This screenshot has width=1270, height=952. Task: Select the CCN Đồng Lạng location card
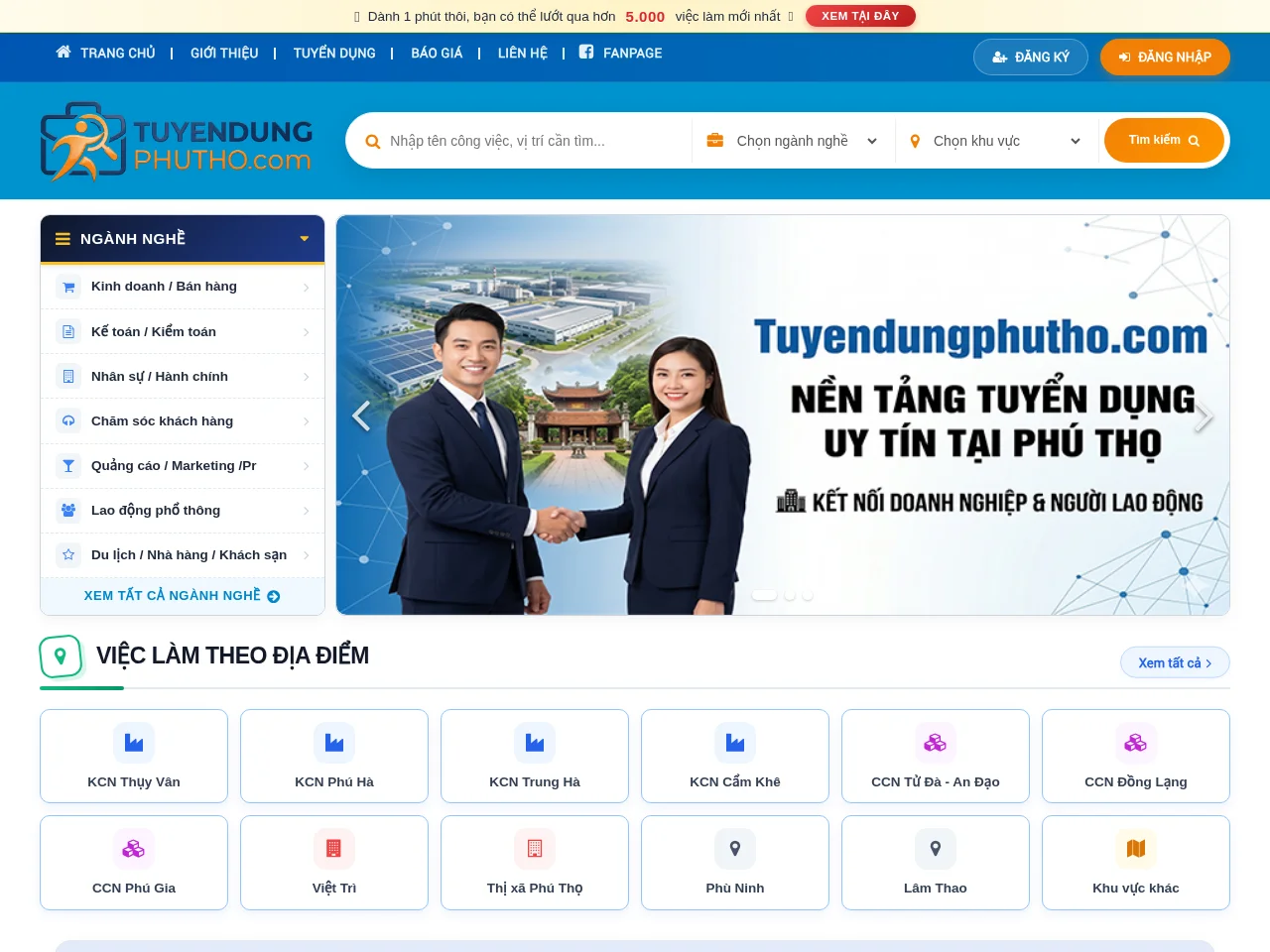[1136, 757]
